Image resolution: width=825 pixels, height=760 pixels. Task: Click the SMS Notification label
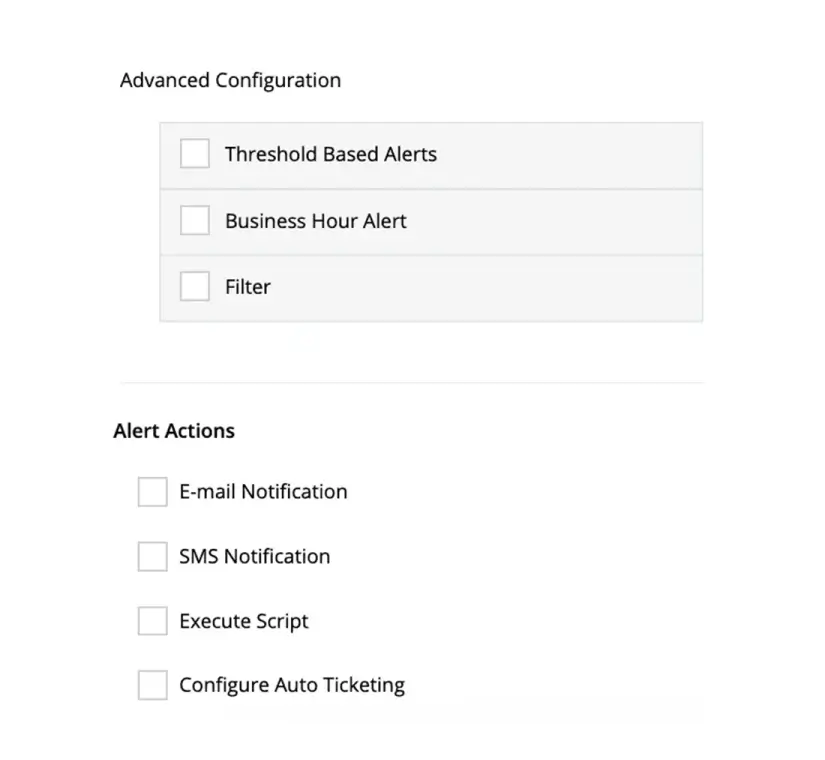point(254,556)
